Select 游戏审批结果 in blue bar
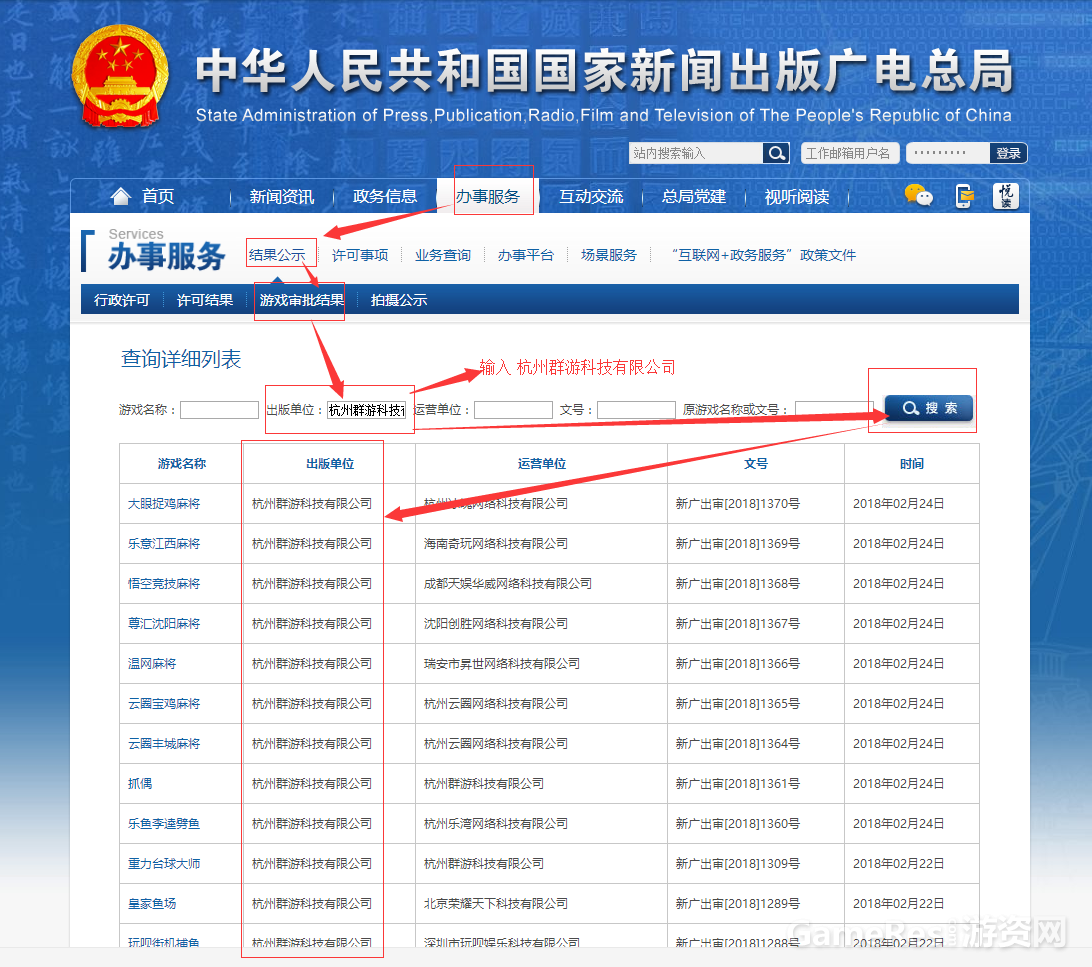Viewport: 1092px width, 967px height. click(x=302, y=300)
